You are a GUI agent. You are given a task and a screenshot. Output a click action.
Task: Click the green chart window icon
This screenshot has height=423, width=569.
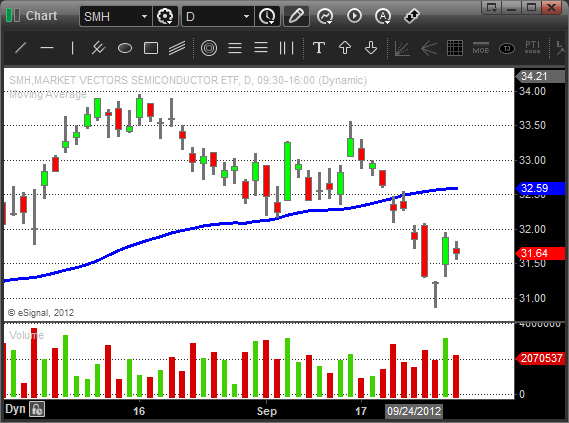pyautogui.click(x=13, y=16)
